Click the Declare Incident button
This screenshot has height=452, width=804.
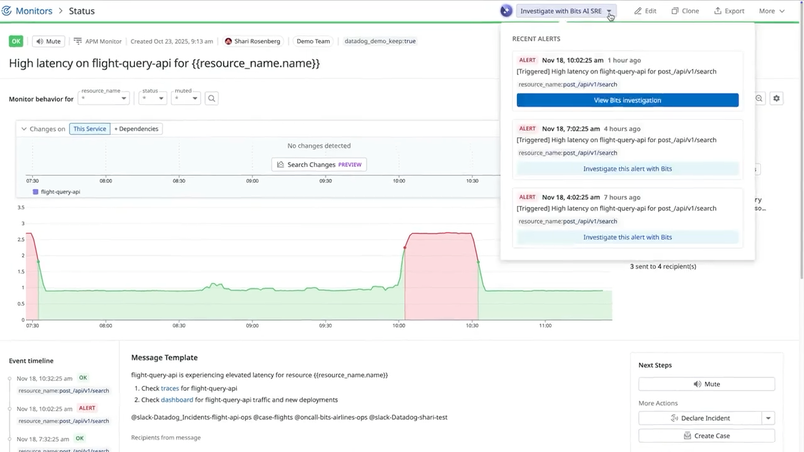click(700, 418)
